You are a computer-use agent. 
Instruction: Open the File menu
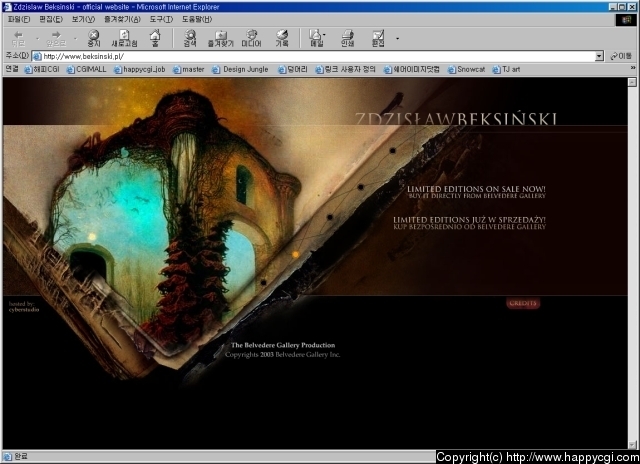click(19, 19)
